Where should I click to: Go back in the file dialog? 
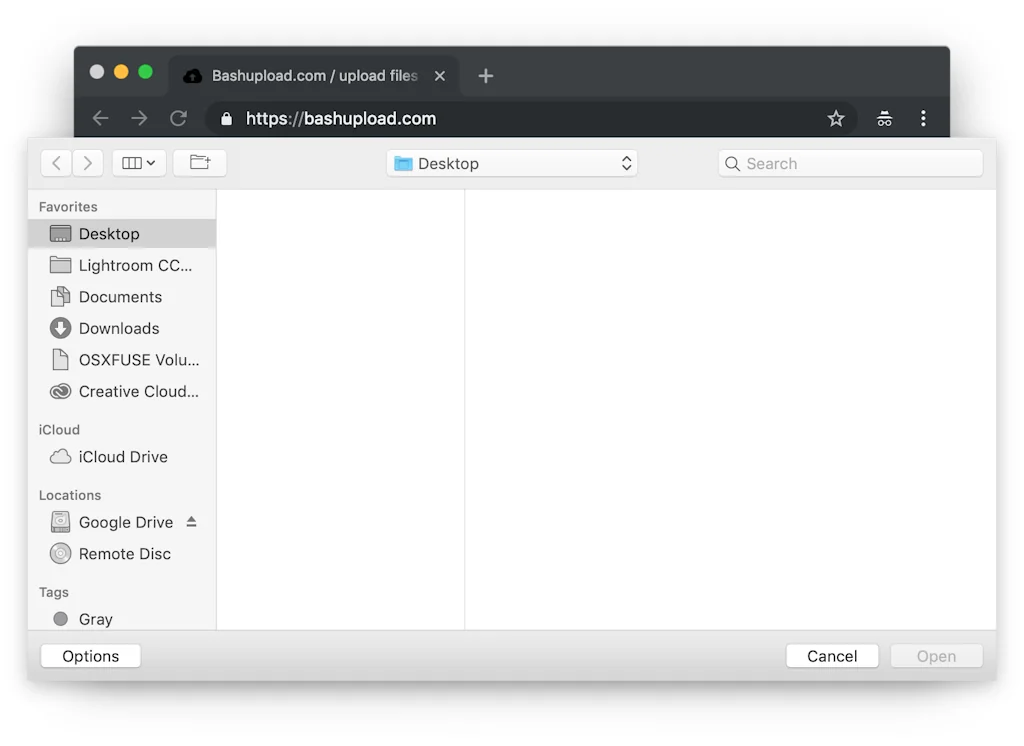click(56, 163)
